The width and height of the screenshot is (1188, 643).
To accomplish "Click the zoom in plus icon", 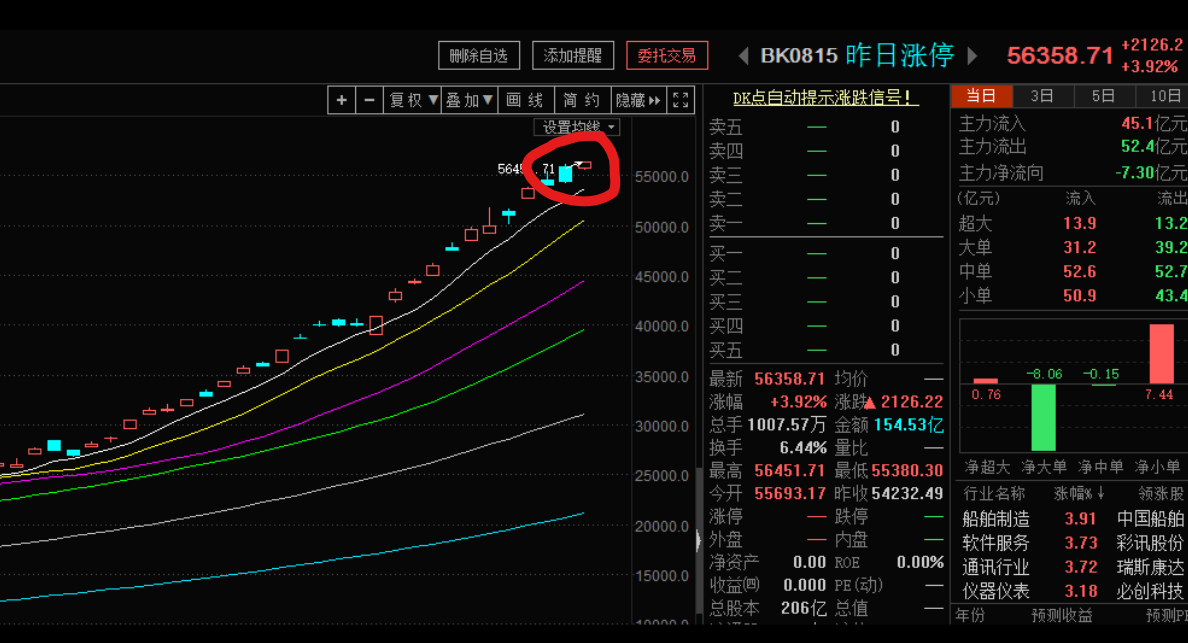I will click(342, 100).
